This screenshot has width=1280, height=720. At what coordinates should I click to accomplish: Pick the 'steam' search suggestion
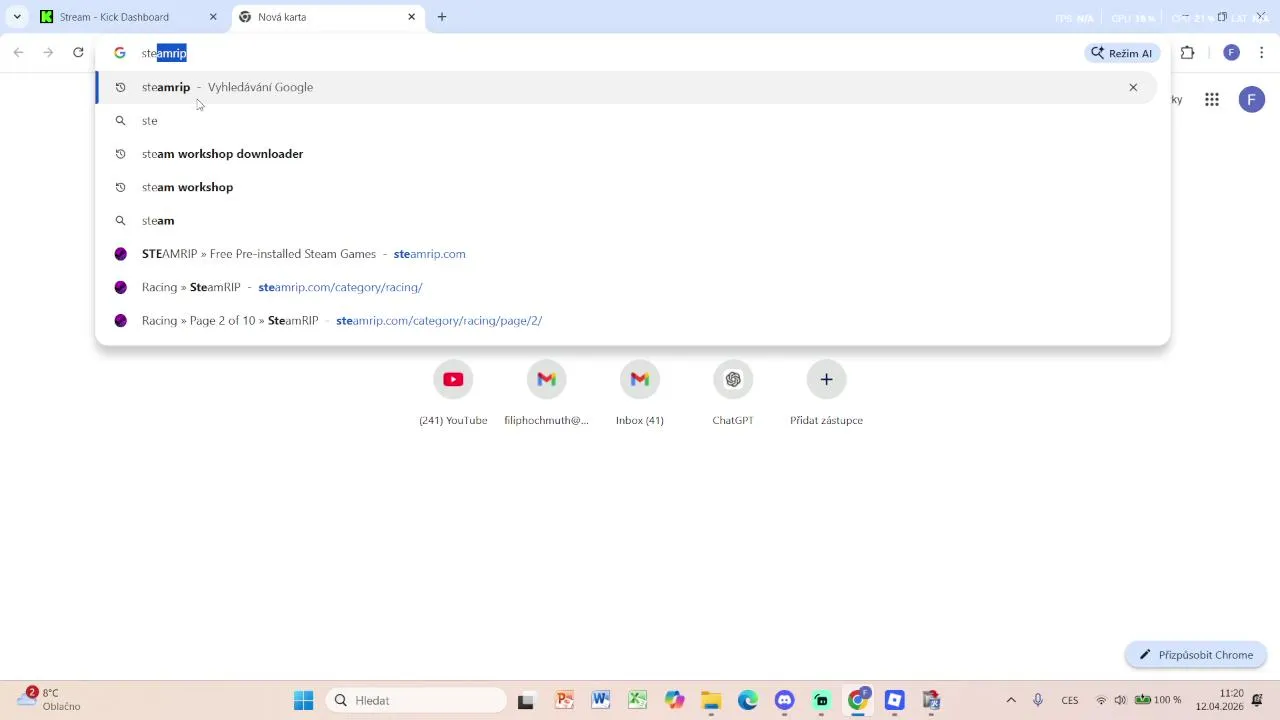[x=626, y=220]
